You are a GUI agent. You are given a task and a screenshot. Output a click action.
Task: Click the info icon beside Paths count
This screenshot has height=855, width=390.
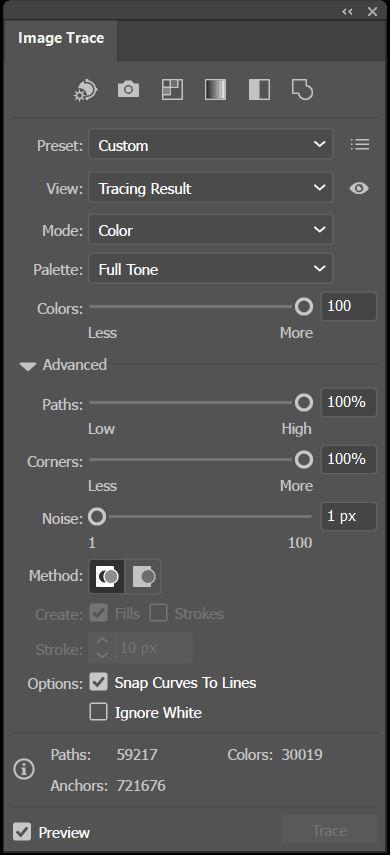pos(24,770)
